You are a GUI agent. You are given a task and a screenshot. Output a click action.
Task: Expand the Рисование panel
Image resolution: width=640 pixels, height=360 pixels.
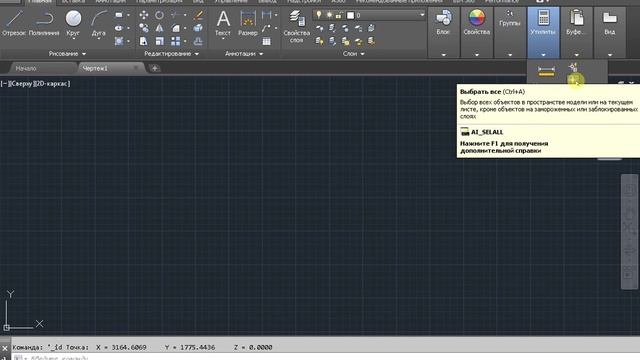67,53
